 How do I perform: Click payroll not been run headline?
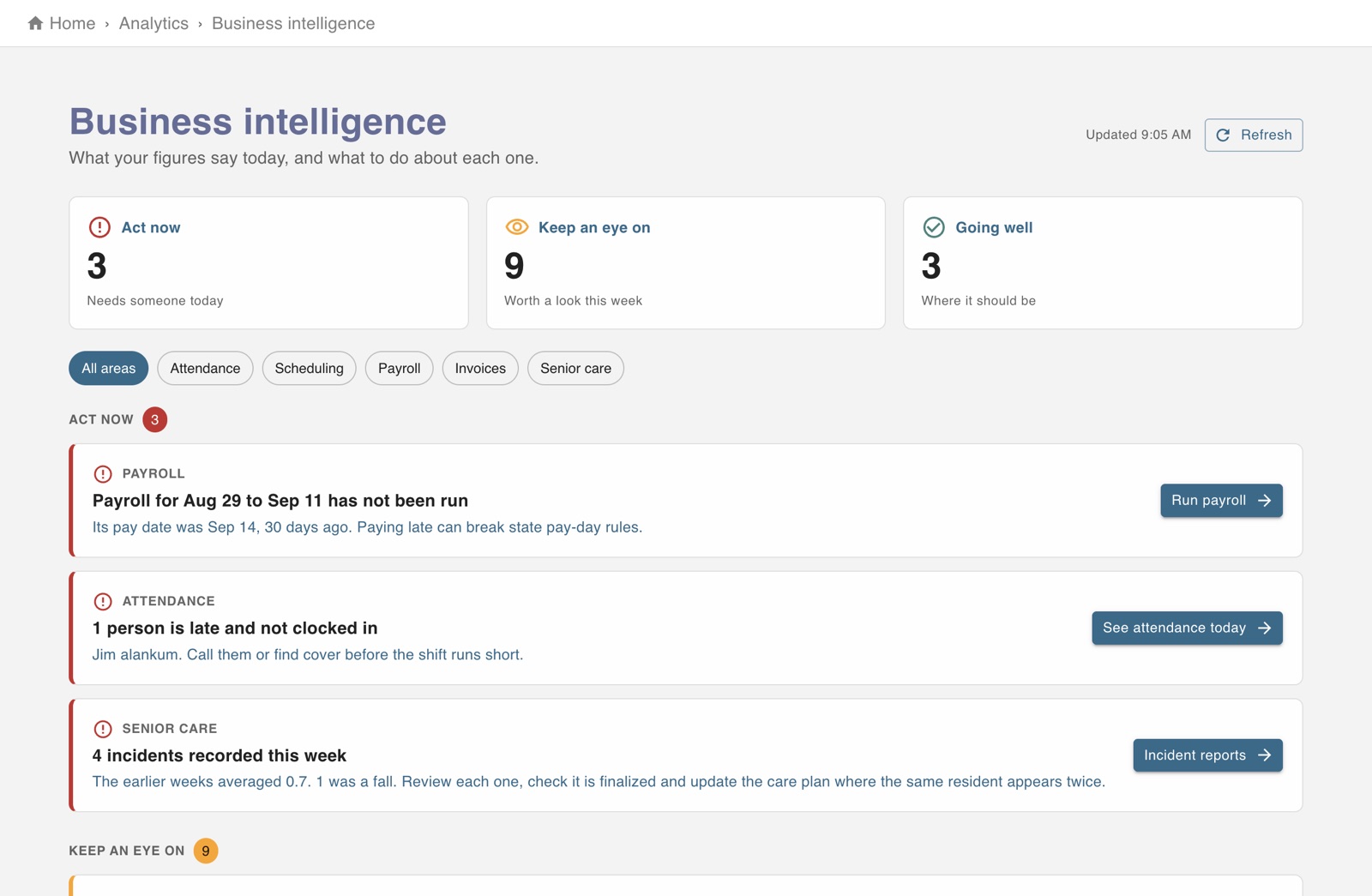[280, 500]
